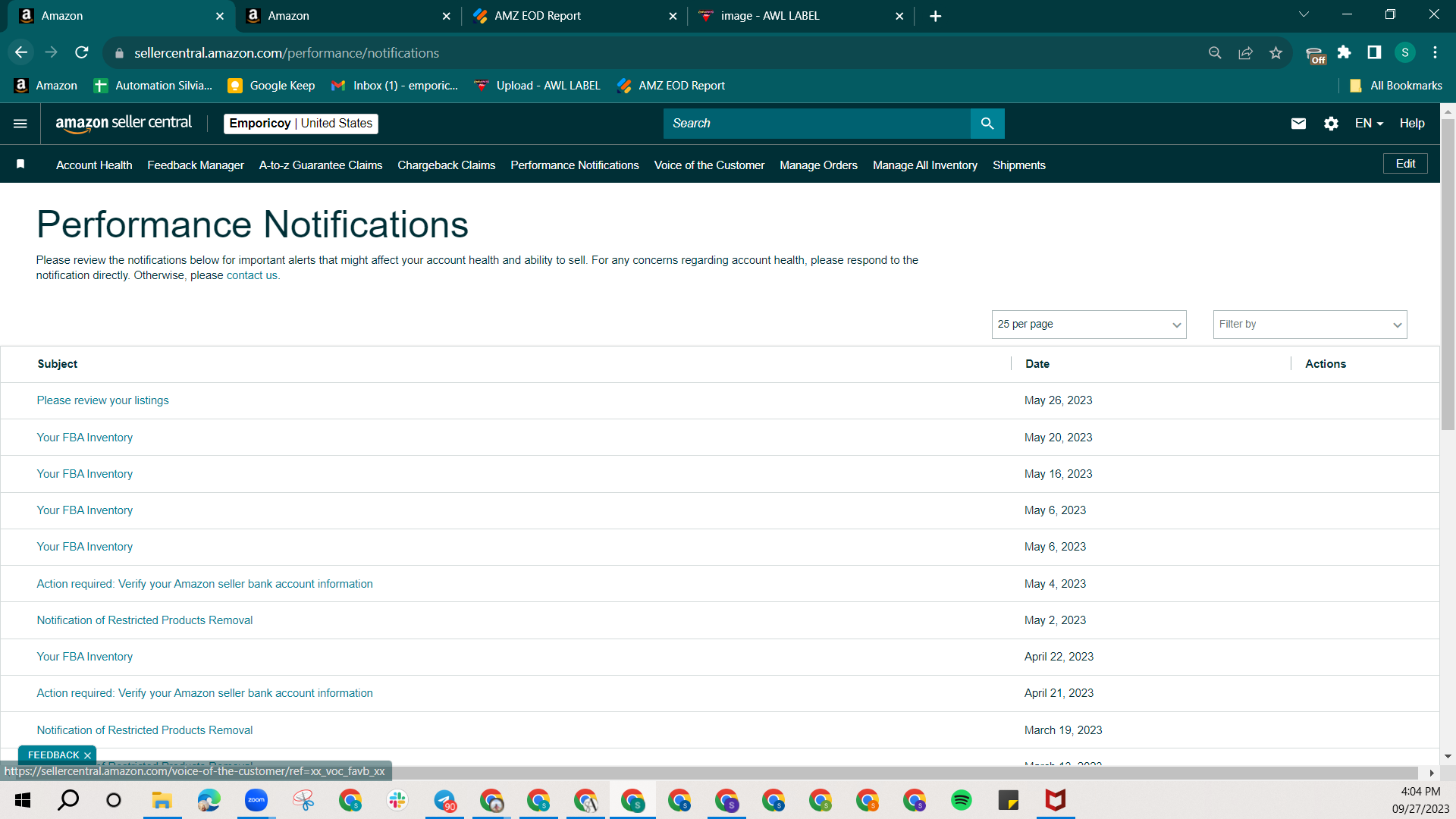Open the All Bookmarks folder
The image size is (1456, 819).
[x=1396, y=86]
